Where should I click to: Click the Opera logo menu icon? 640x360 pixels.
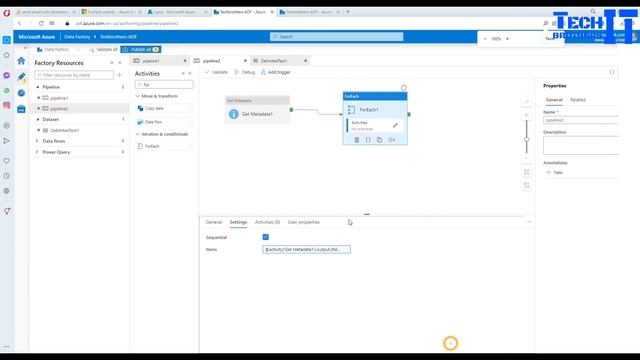pyautogui.click(x=7, y=13)
